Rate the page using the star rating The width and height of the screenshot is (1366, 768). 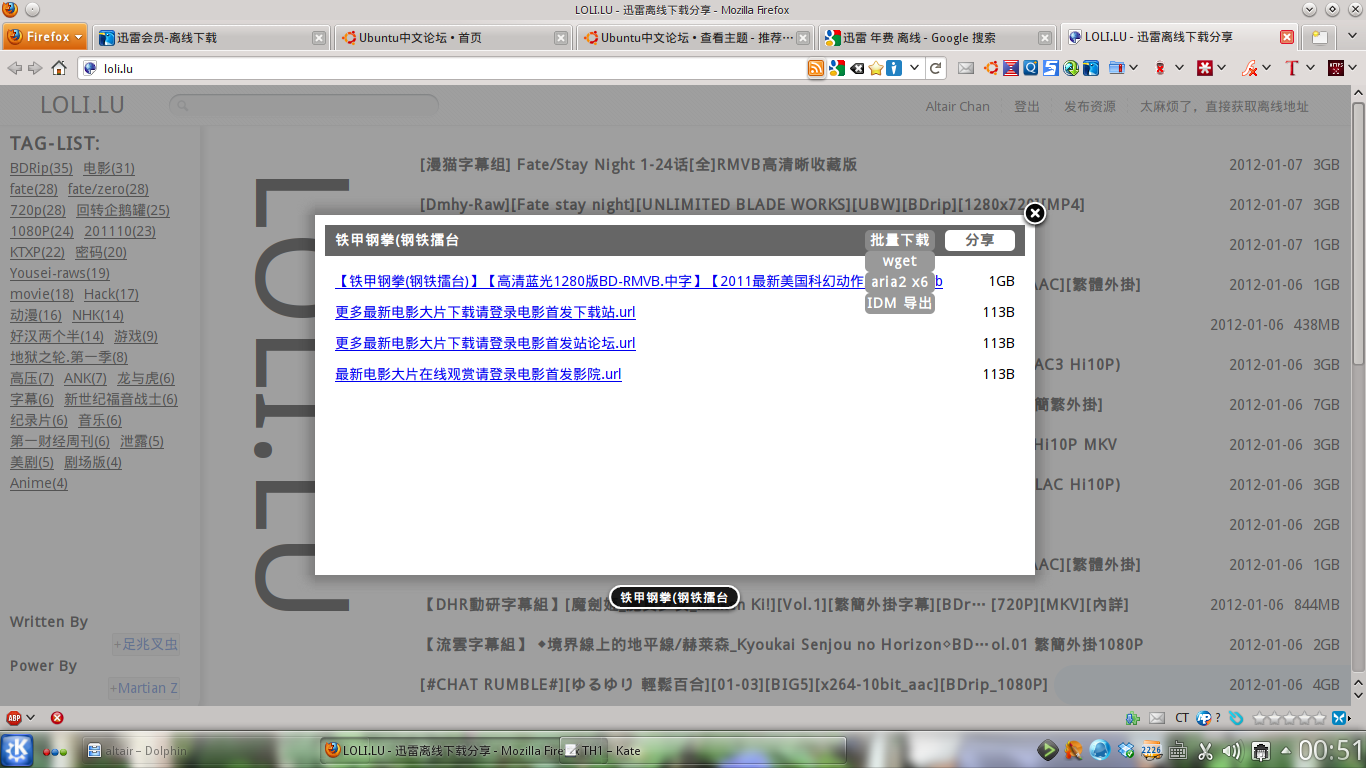click(1290, 717)
